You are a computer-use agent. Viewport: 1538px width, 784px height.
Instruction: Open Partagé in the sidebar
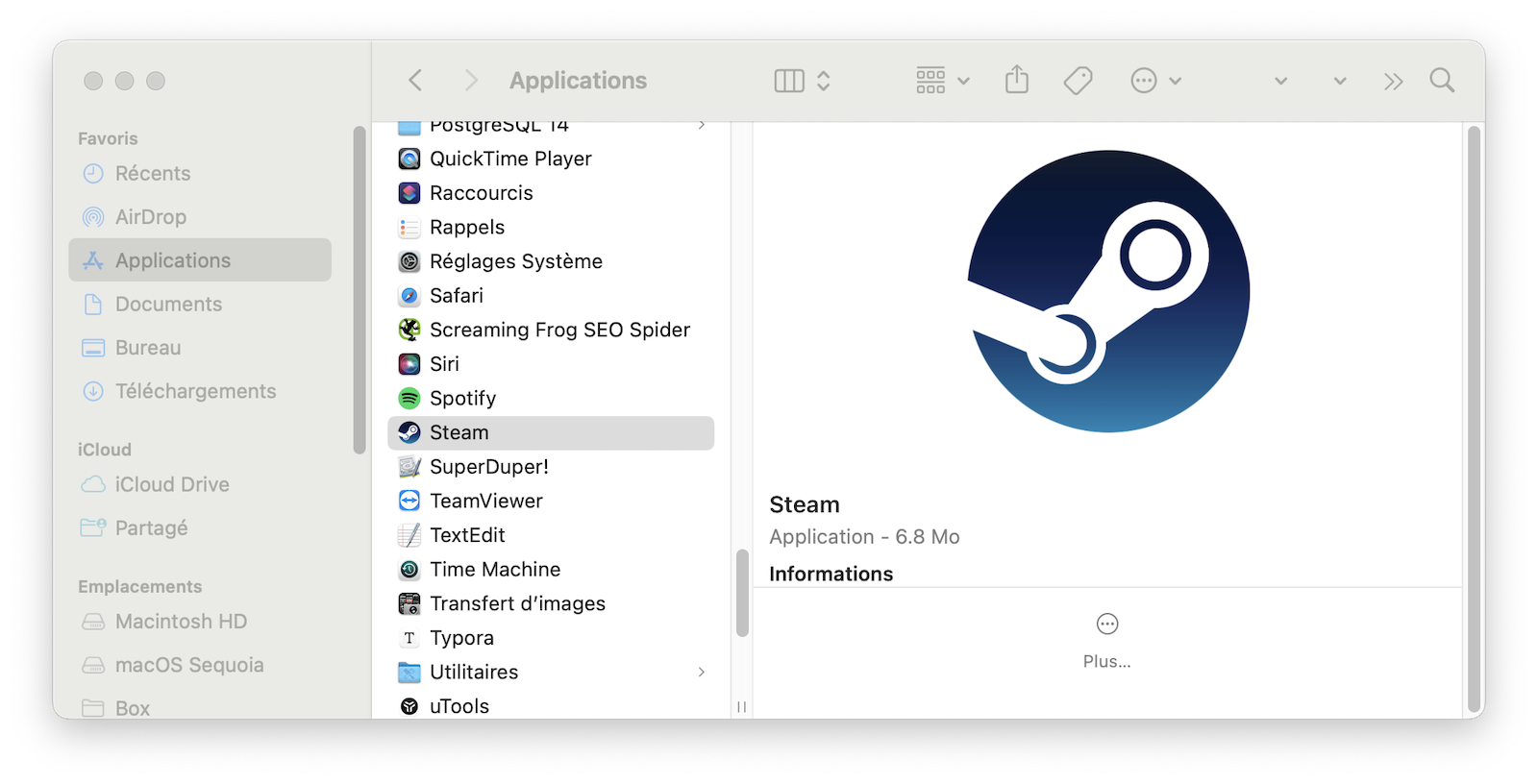pyautogui.click(x=200, y=527)
